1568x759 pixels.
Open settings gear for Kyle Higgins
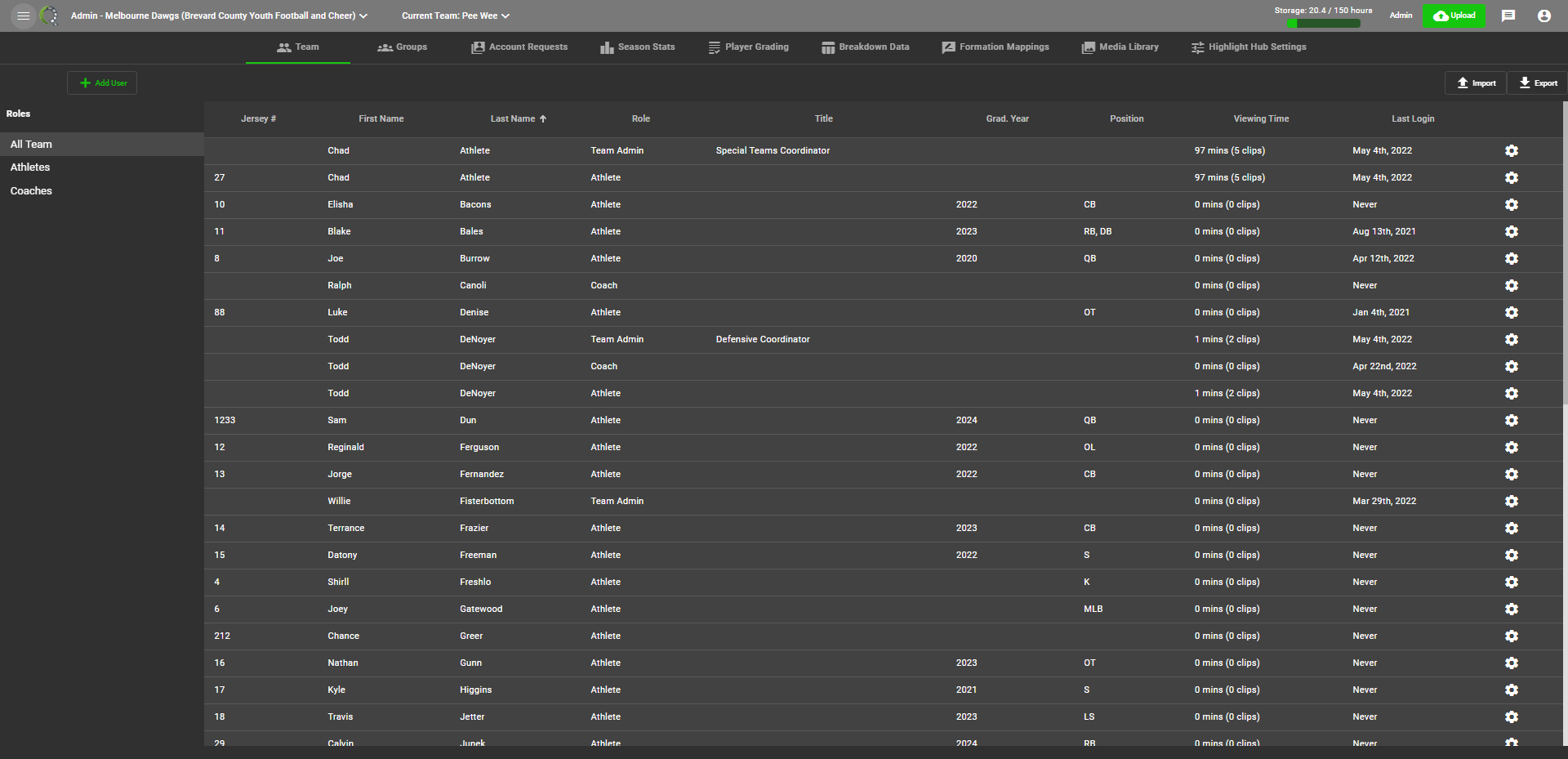pos(1512,690)
